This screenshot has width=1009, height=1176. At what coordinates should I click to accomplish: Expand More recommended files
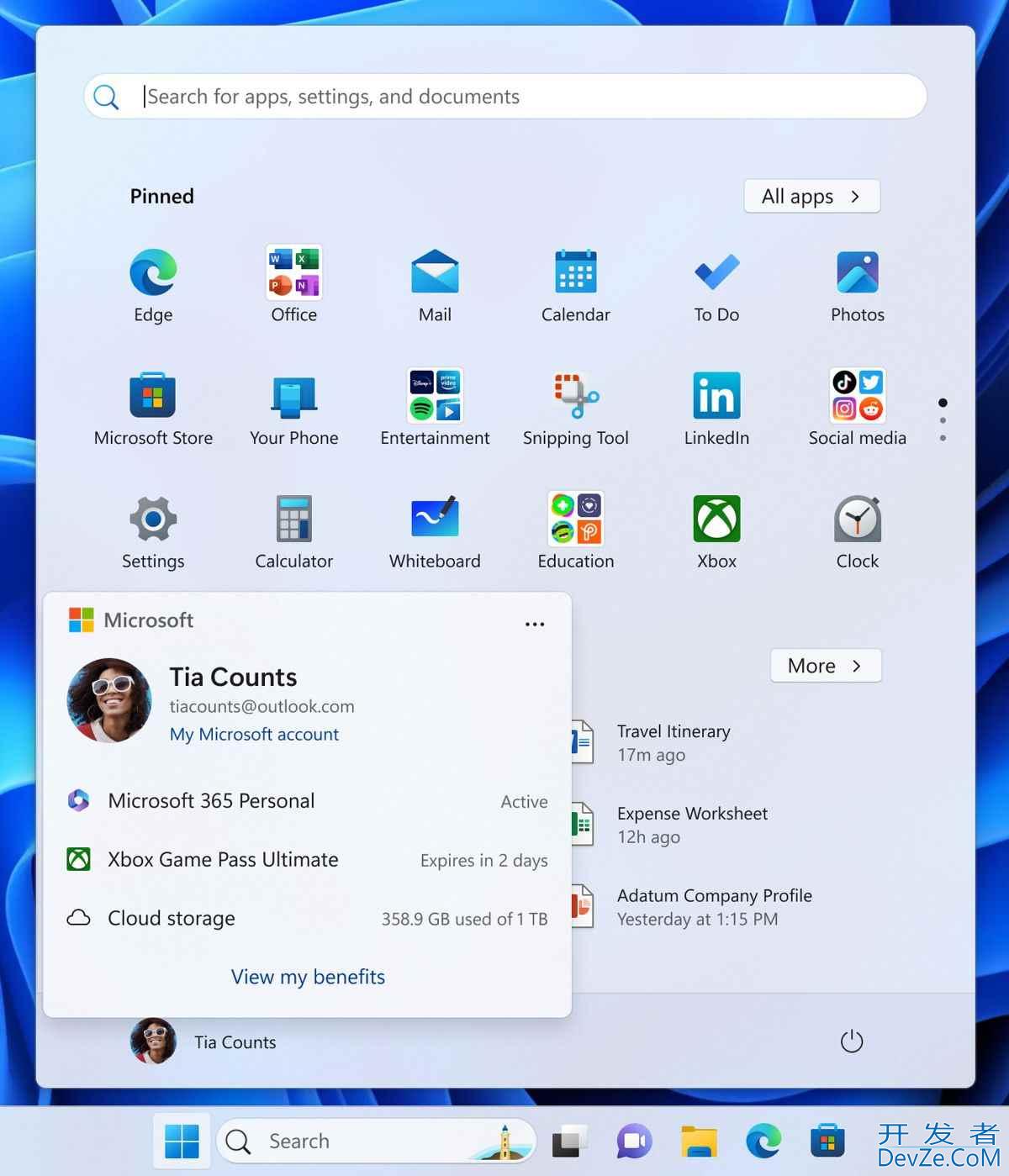point(825,666)
